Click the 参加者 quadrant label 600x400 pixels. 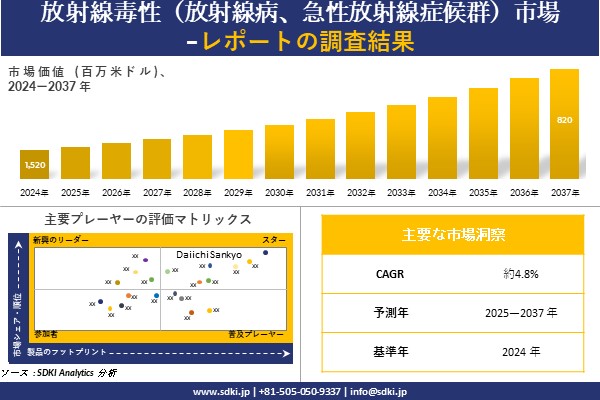point(46,331)
